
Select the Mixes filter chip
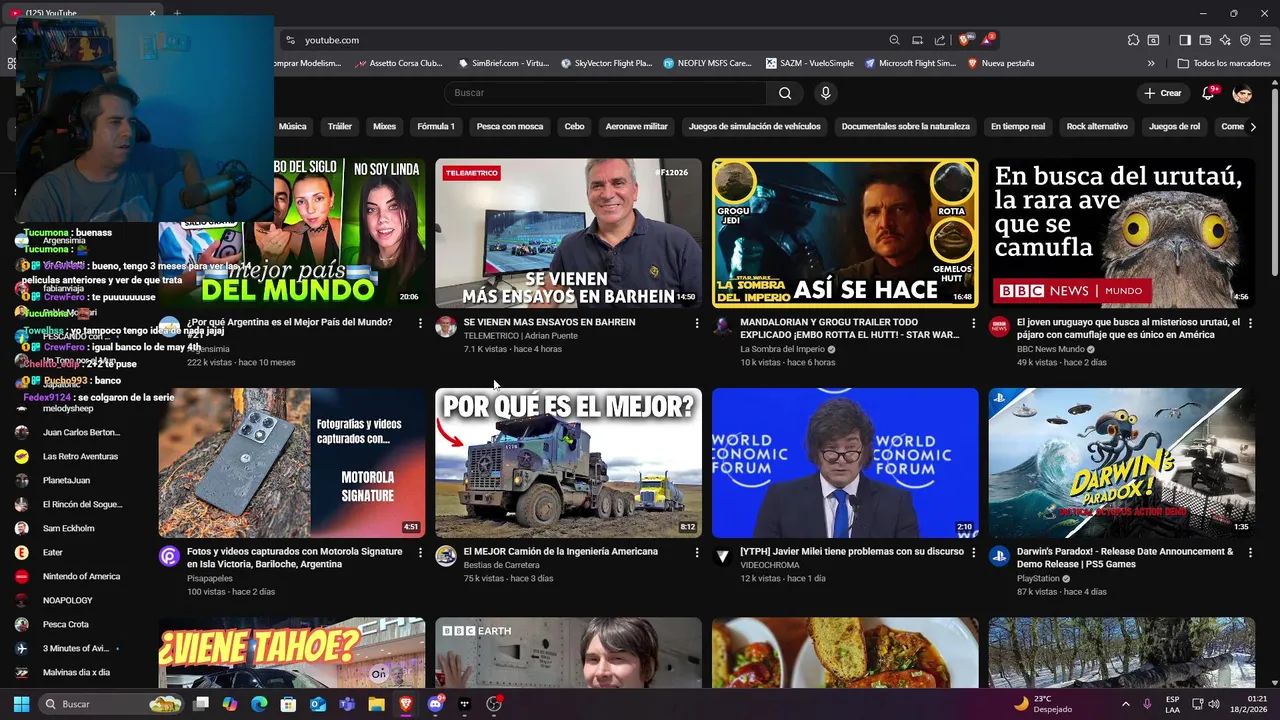[384, 126]
